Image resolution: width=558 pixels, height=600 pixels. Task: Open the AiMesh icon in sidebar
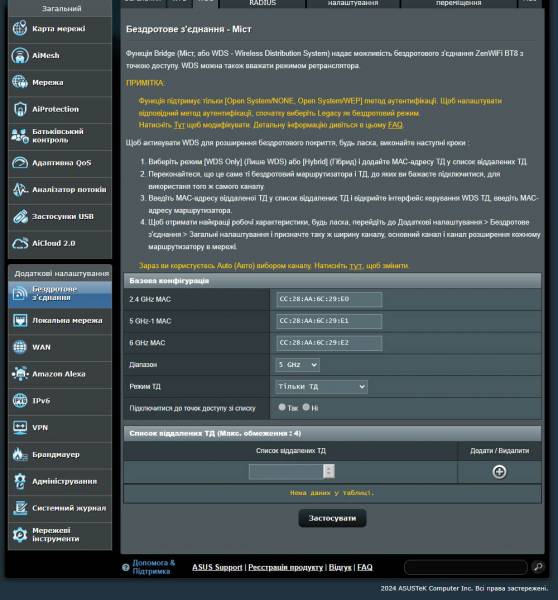click(x=20, y=55)
